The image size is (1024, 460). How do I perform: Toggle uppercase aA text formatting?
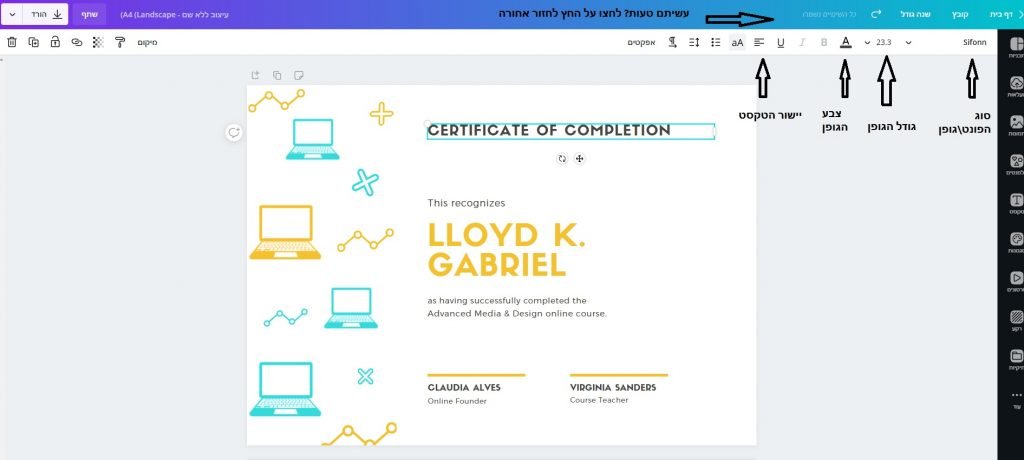737,43
